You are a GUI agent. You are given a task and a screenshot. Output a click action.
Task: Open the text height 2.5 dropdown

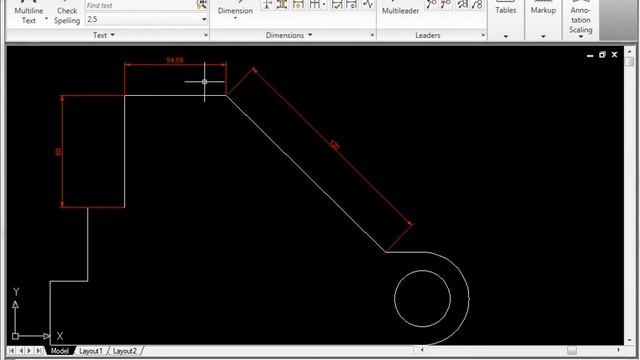[204, 20]
